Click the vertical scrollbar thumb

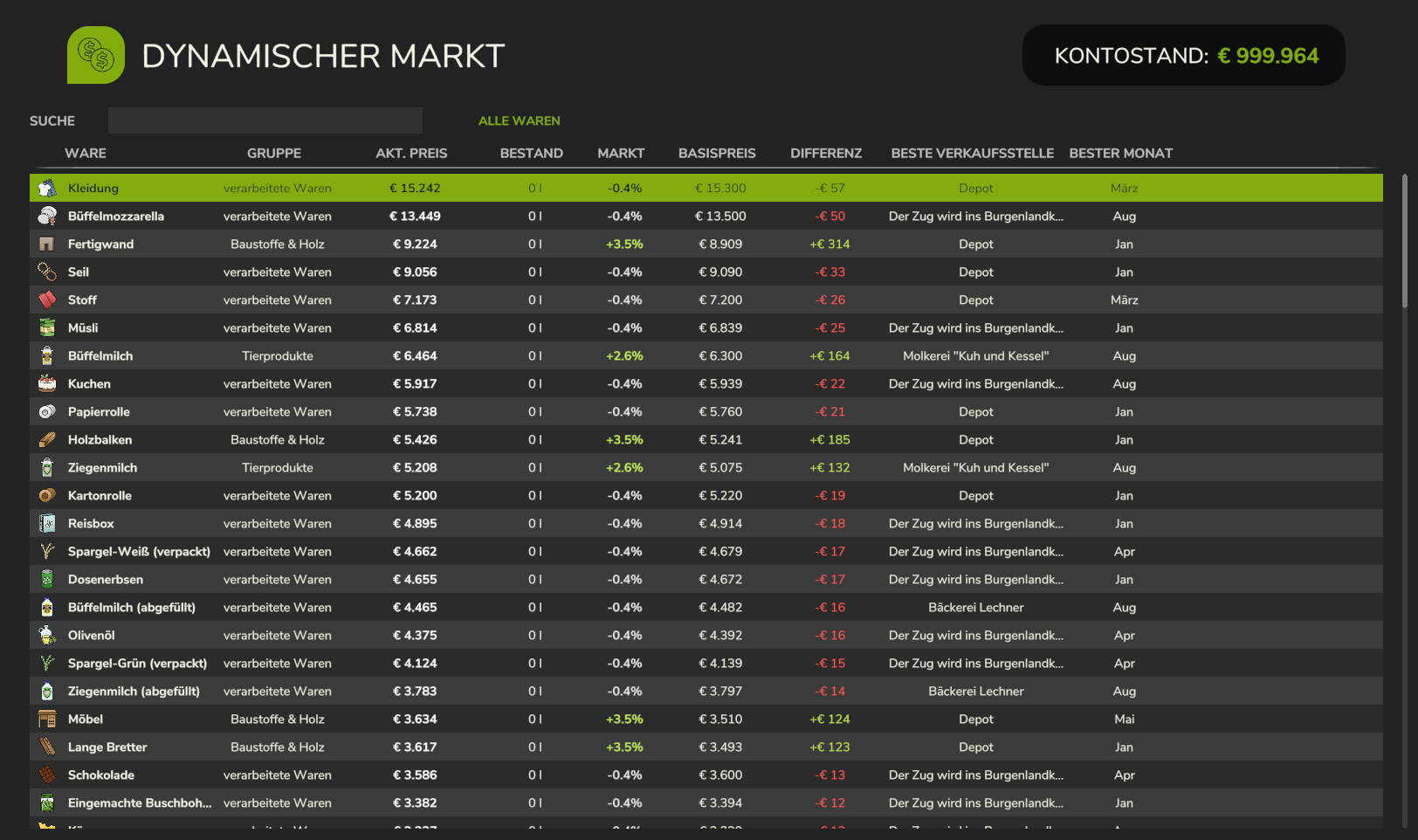1405,240
